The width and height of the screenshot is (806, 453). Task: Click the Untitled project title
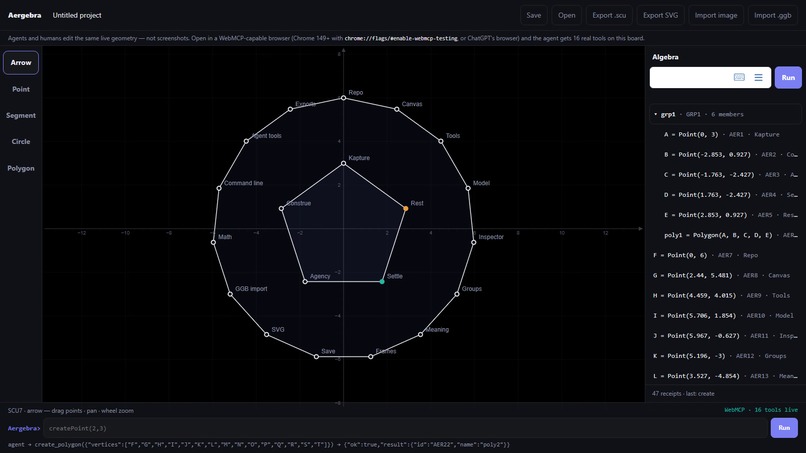pyautogui.click(x=77, y=15)
